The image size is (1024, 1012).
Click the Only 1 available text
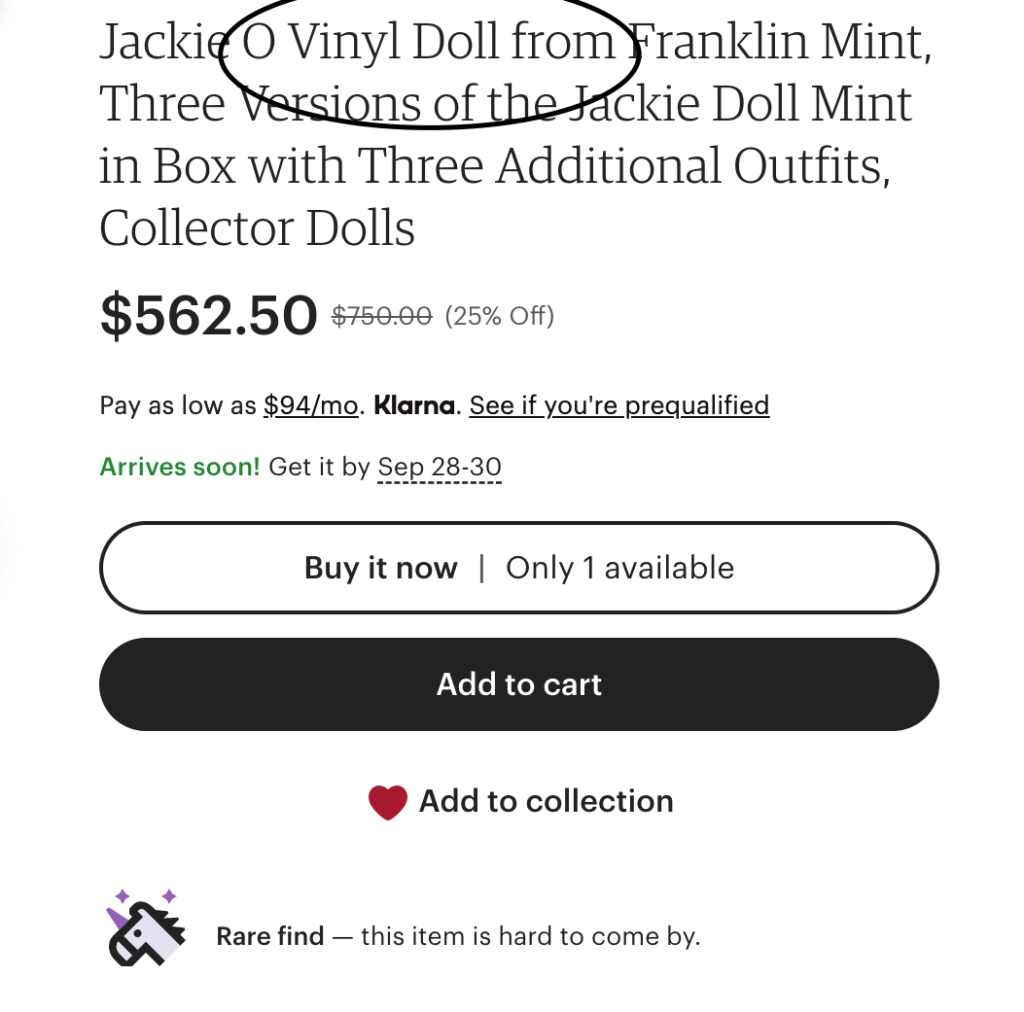click(x=619, y=568)
